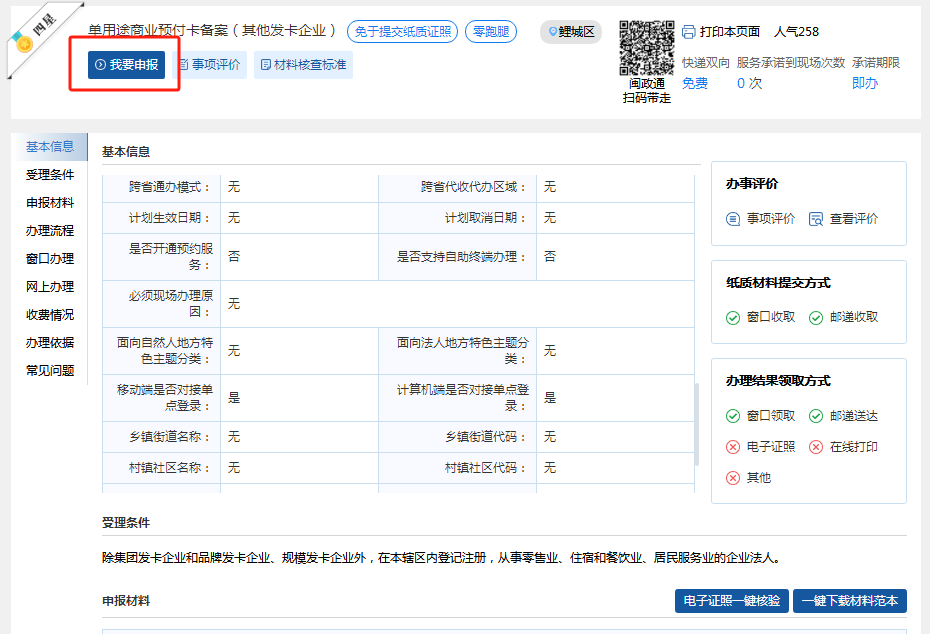
Task: Open 事项评价 next to the apply button
Action: coord(209,65)
